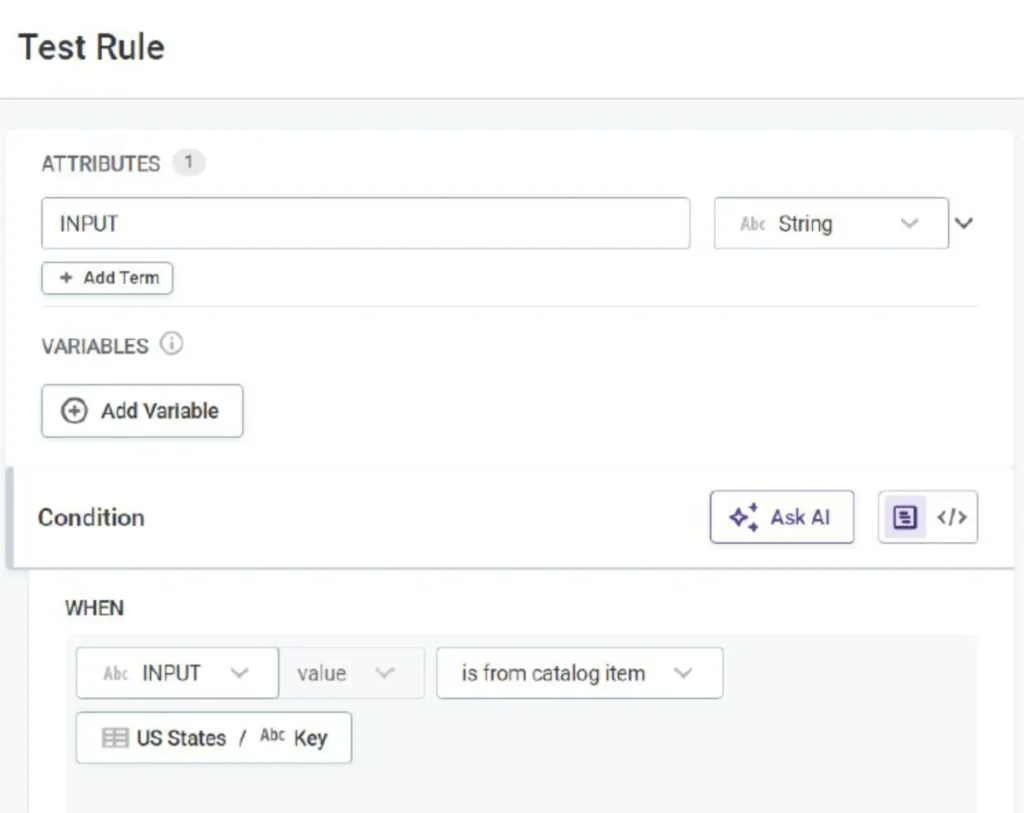
Task: Click the Abc icon before Key
Action: tap(272, 737)
